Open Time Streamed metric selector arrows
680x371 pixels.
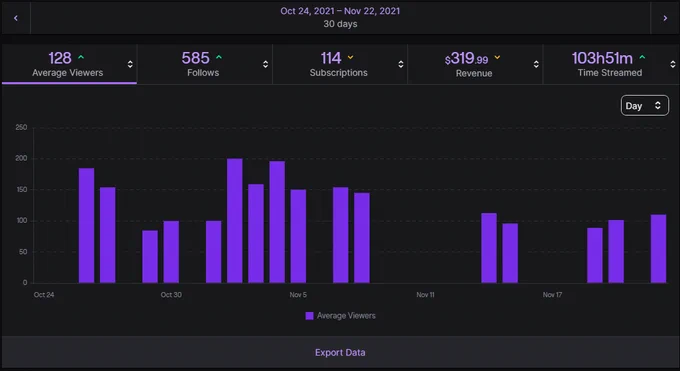pos(673,64)
